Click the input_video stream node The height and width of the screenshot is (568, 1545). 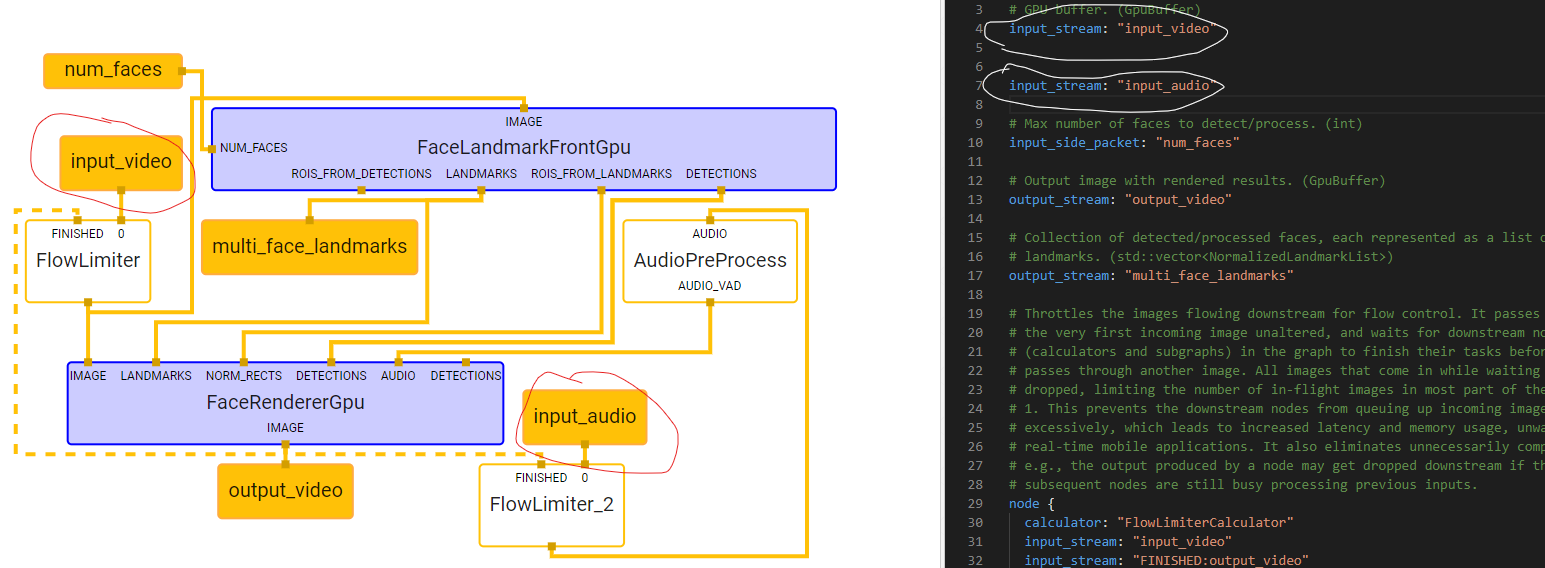coord(121,162)
